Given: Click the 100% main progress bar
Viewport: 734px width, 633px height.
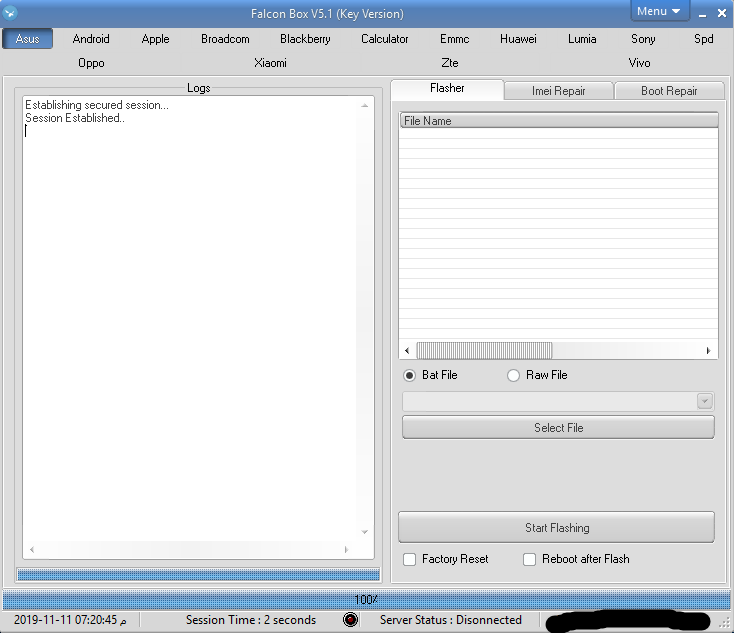Looking at the screenshot, I should click(367, 599).
